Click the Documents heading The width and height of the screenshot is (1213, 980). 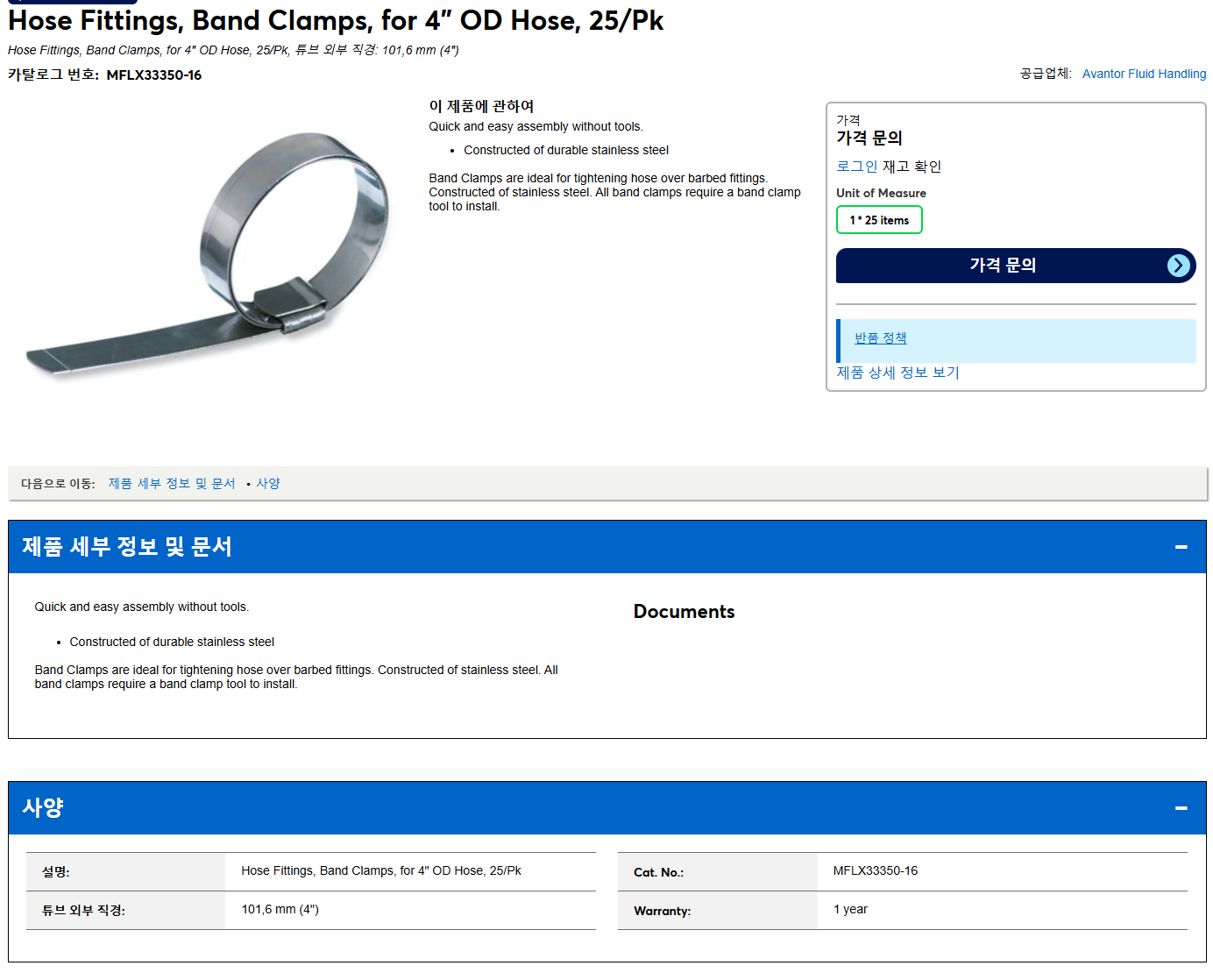tap(684, 612)
